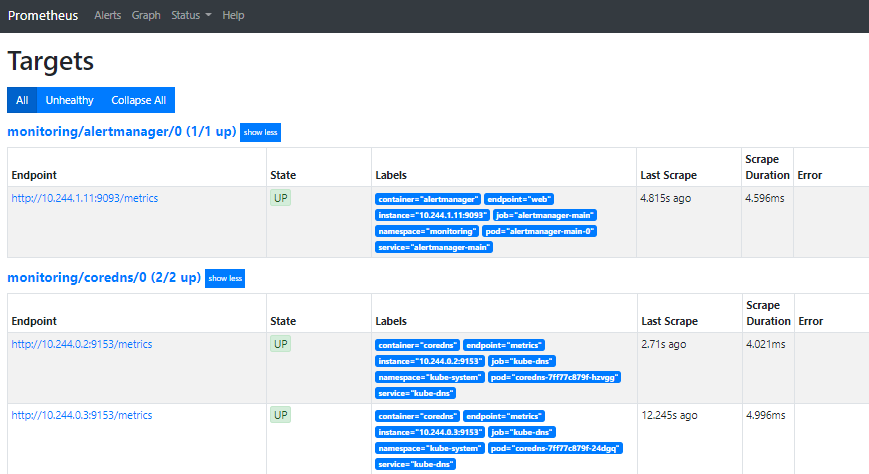Open endpoint http://10.244.0.2:9153/metrics

coord(82,344)
